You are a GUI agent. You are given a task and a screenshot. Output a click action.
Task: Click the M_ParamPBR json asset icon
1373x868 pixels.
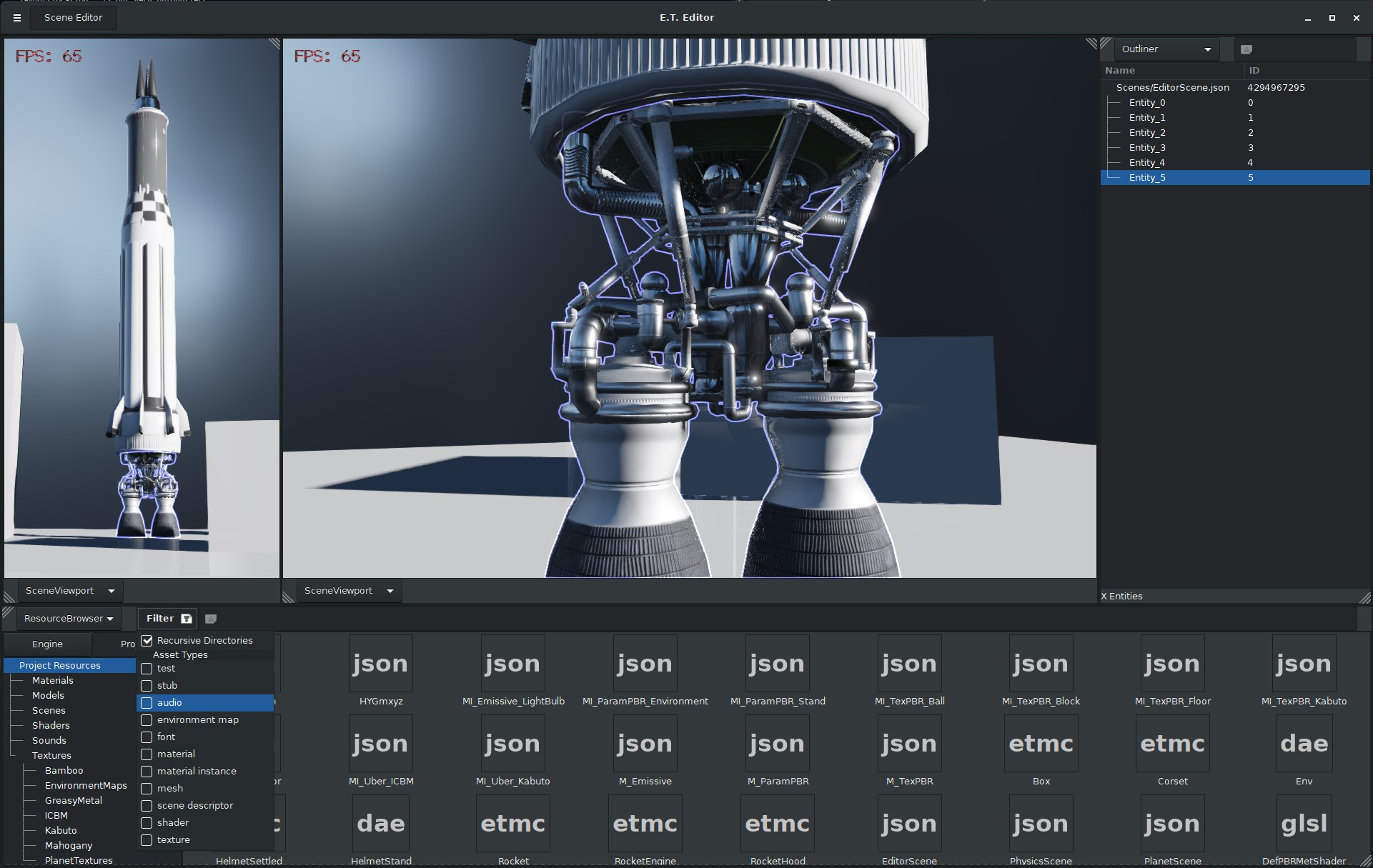click(777, 744)
